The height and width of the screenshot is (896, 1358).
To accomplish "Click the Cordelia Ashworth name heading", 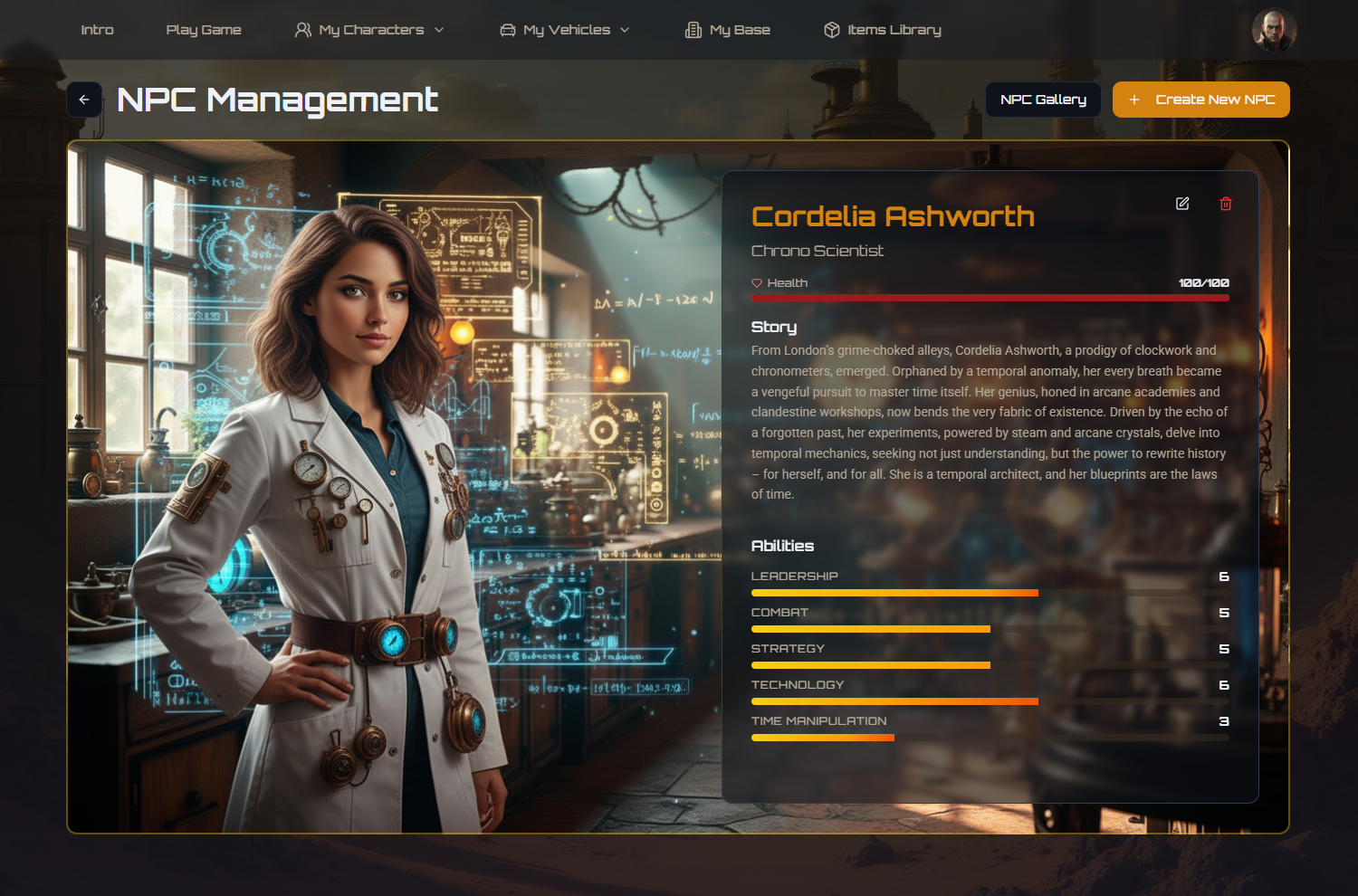I will (x=893, y=216).
